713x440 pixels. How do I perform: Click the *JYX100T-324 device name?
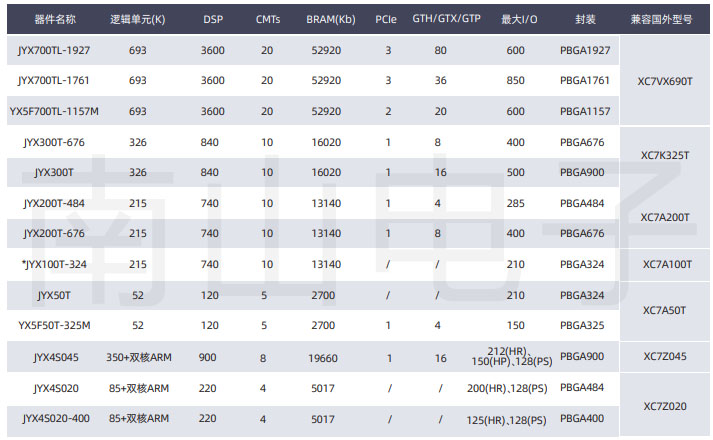click(54, 264)
